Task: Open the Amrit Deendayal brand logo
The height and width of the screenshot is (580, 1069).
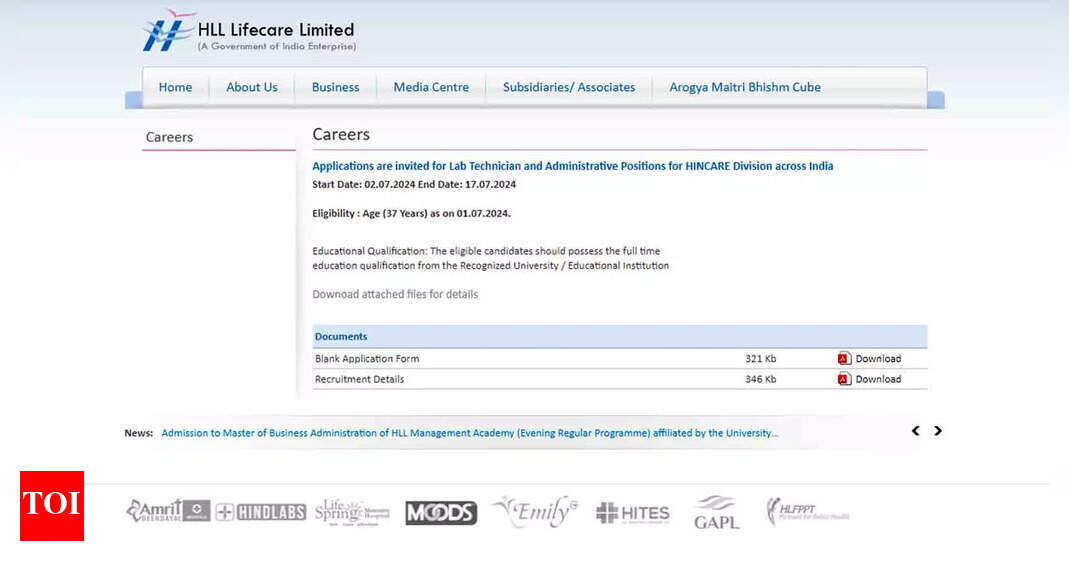Action: (x=167, y=511)
